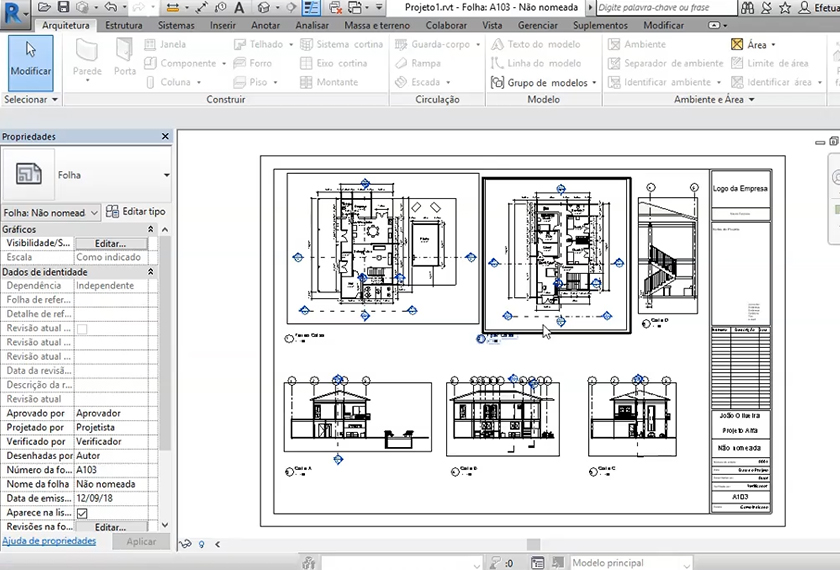Viewport: 840px width, 570px height.
Task: Switch to the Estrutura ribbon tab
Action: point(123,25)
